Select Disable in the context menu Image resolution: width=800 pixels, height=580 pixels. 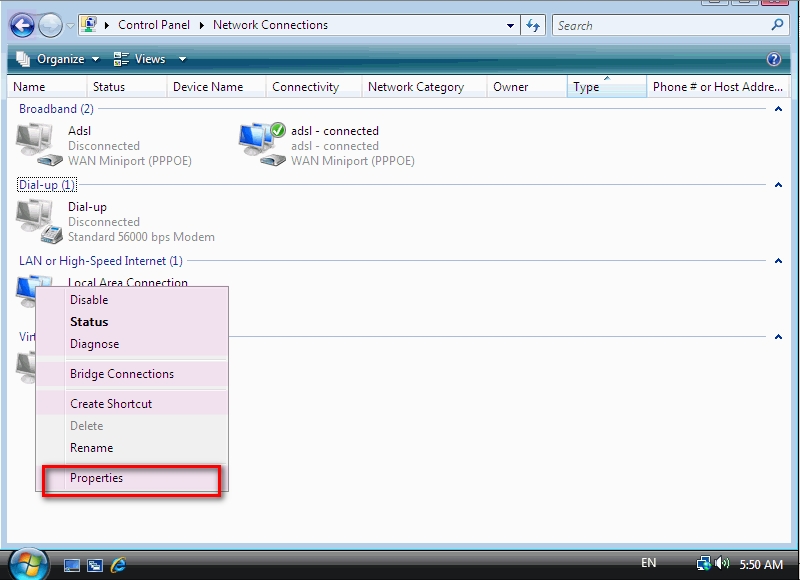pos(89,300)
